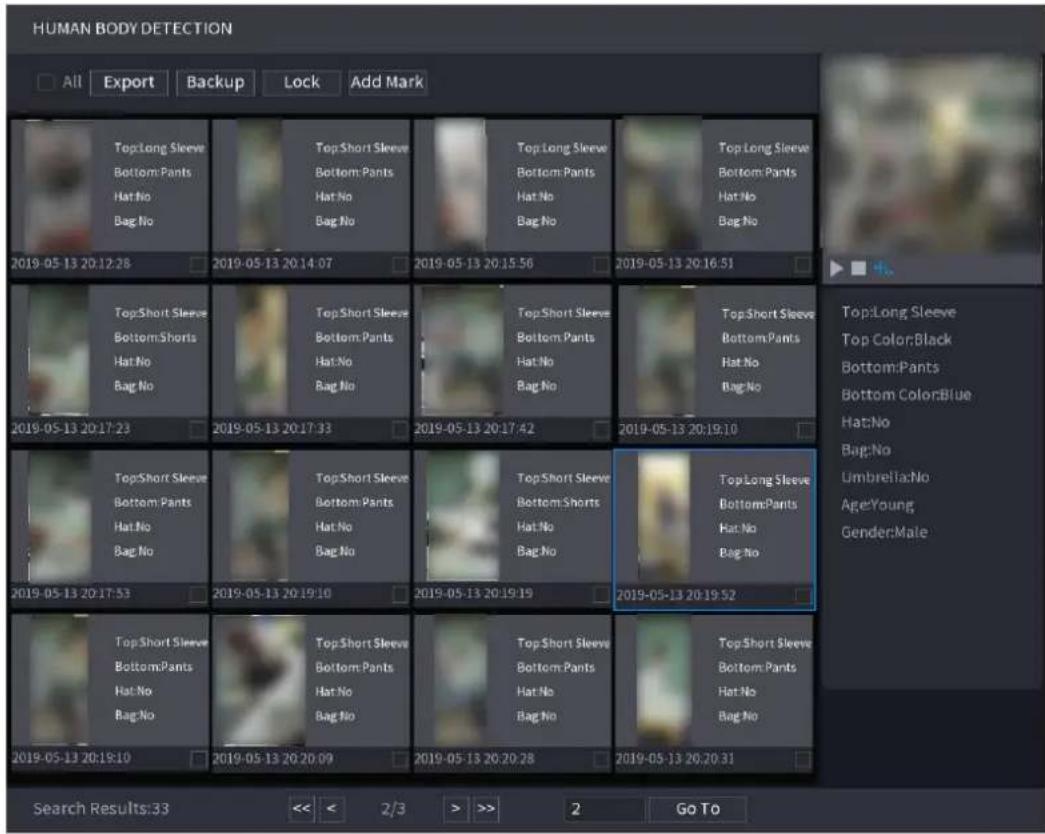1045x834 pixels.
Task: Click the large video preview pane
Action: [930, 155]
